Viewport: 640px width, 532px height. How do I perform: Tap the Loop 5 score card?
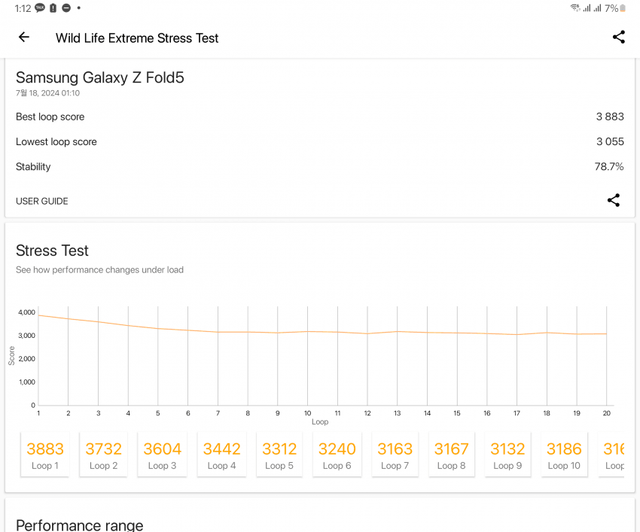[279, 455]
